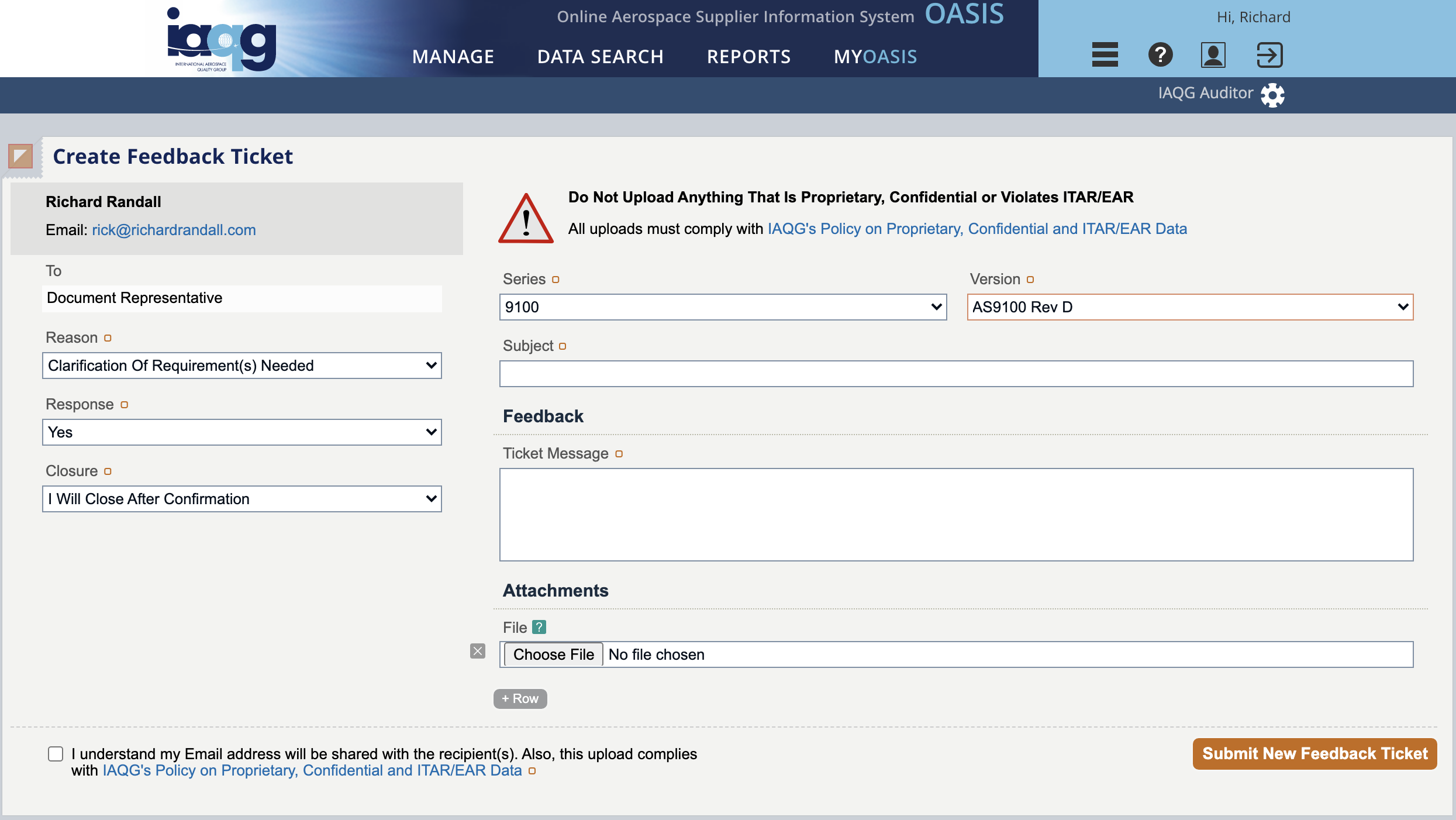Open the Version dropdown
This screenshot has width=1456, height=820.
coord(1190,307)
